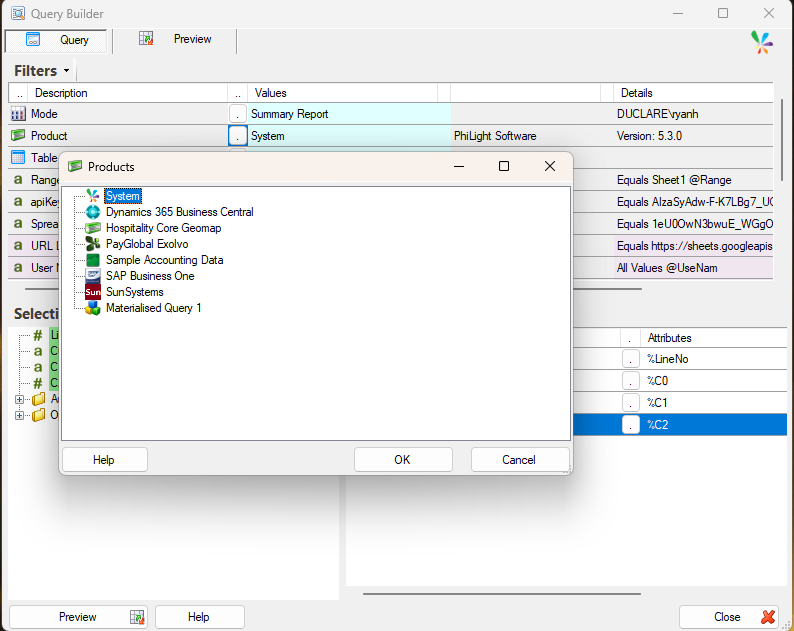The image size is (794, 631).
Task: Select Materialised Query 1 item
Action: pyautogui.click(x=153, y=308)
